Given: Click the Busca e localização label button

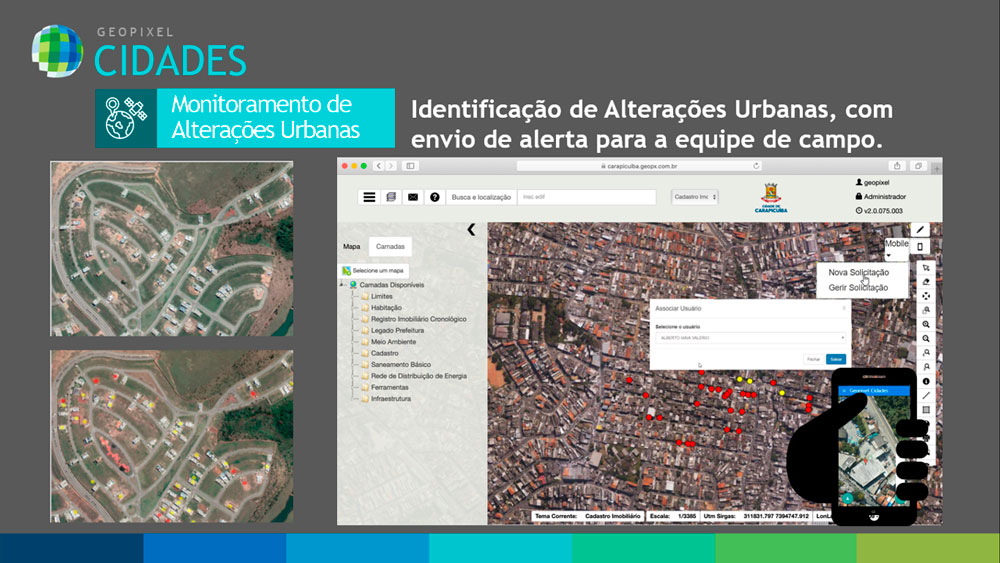Looking at the screenshot, I should click(x=481, y=197).
